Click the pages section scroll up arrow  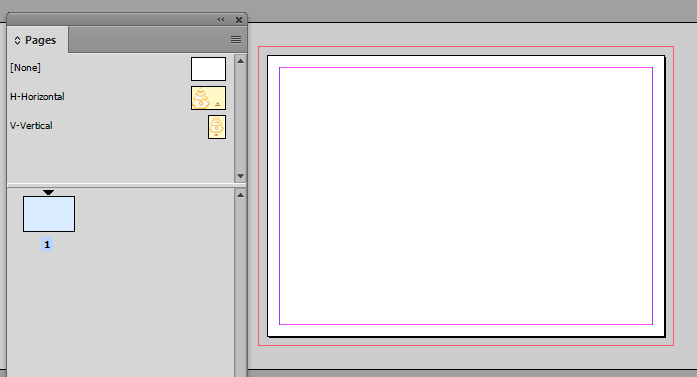point(240,195)
